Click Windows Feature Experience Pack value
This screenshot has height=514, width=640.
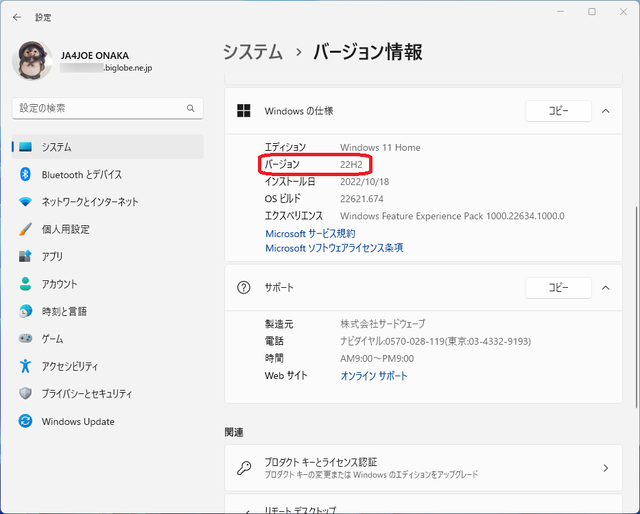tap(453, 216)
